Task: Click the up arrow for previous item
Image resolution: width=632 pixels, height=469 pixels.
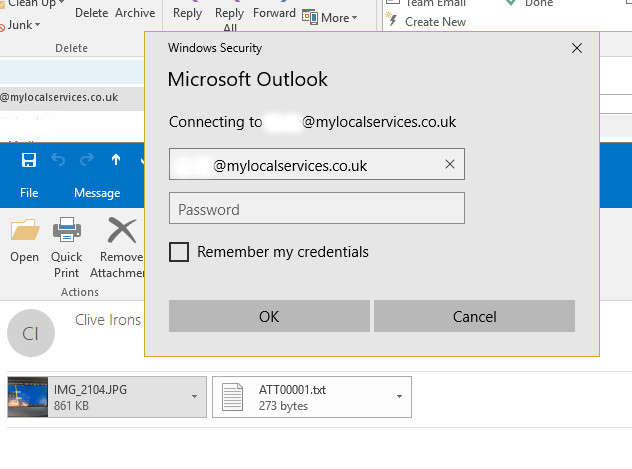Action: [116, 160]
